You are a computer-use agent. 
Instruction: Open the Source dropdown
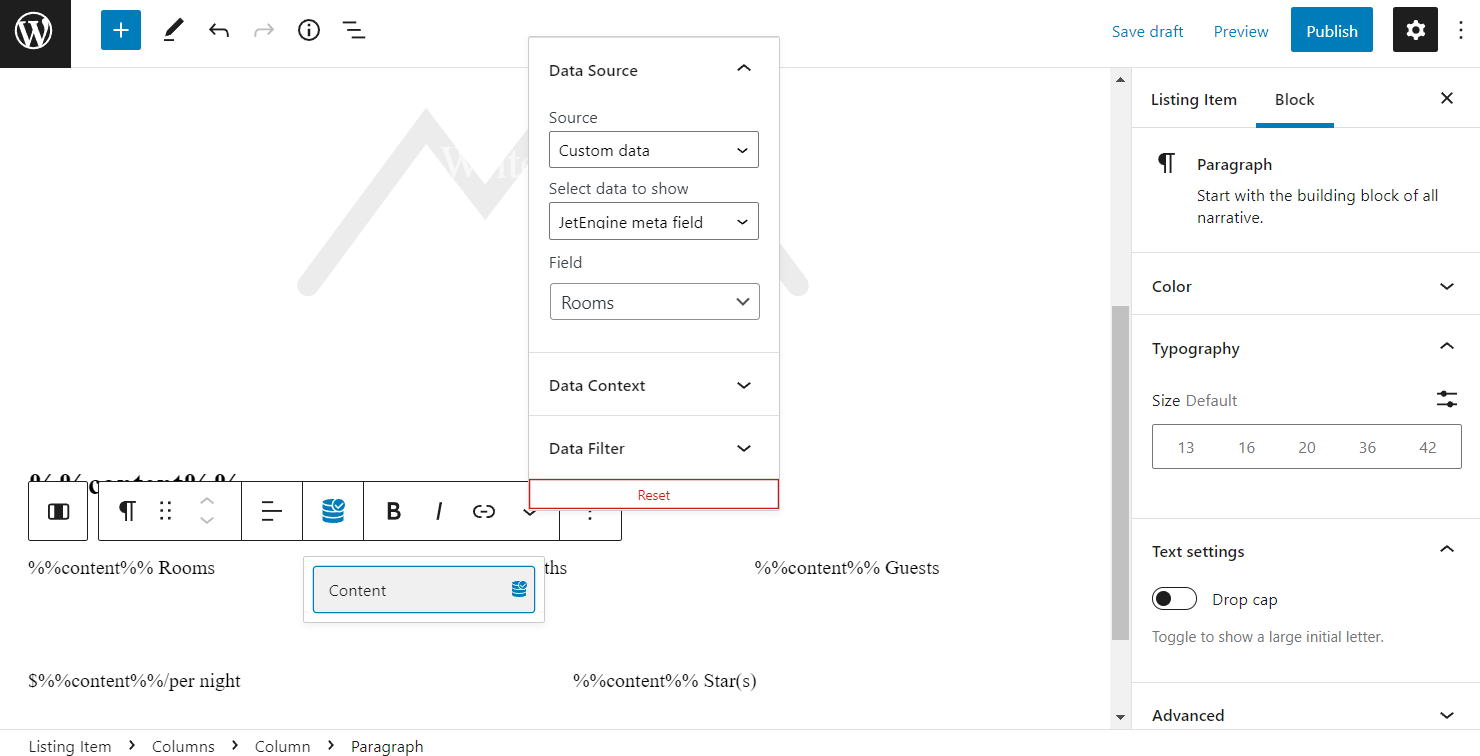[654, 150]
